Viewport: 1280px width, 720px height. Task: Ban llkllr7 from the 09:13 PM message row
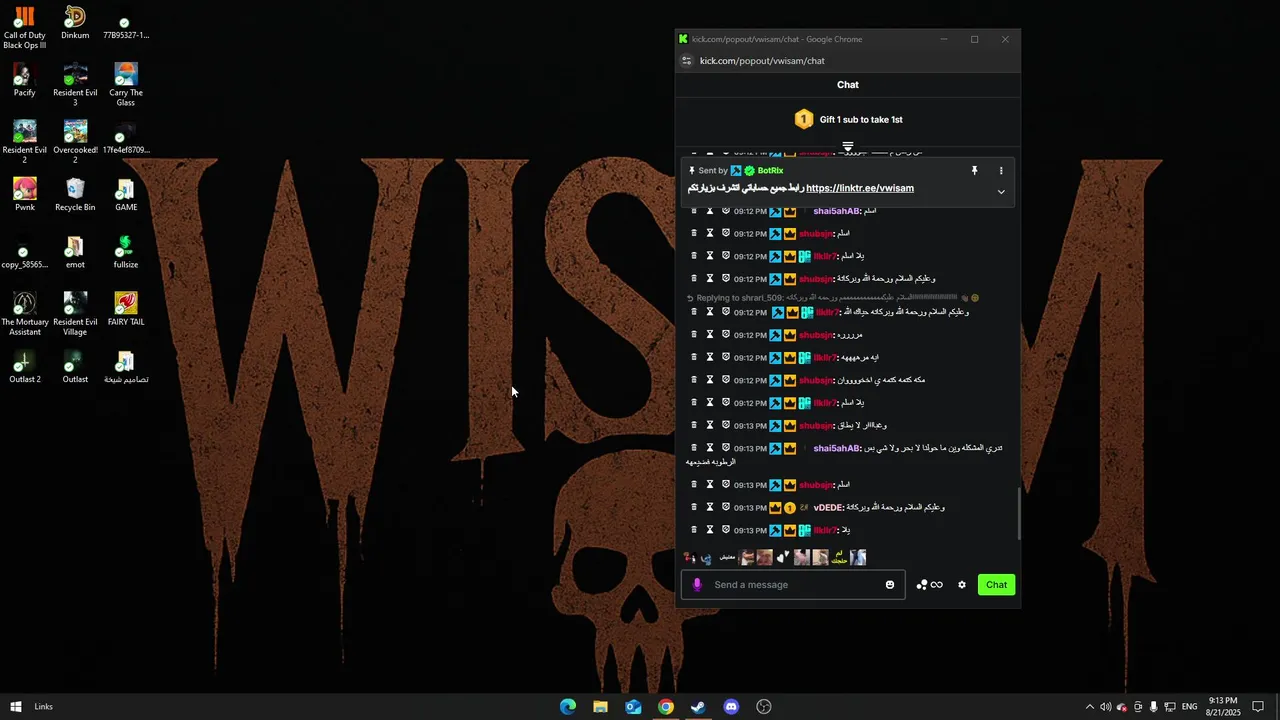coord(726,530)
